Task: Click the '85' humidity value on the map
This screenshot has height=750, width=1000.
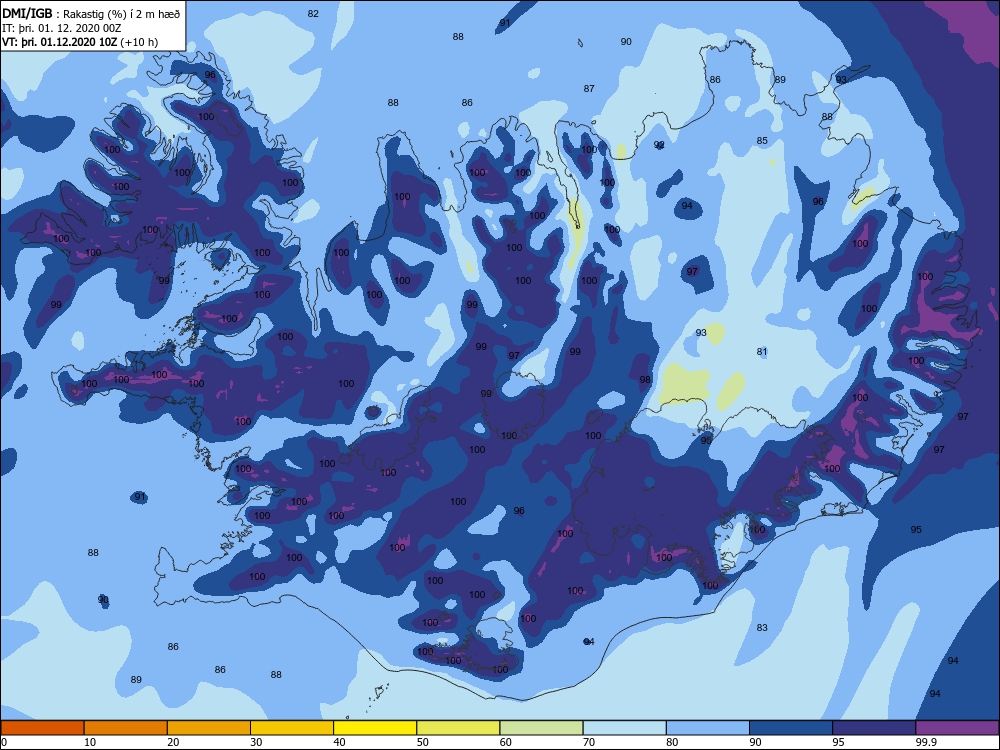Action: tap(761, 141)
